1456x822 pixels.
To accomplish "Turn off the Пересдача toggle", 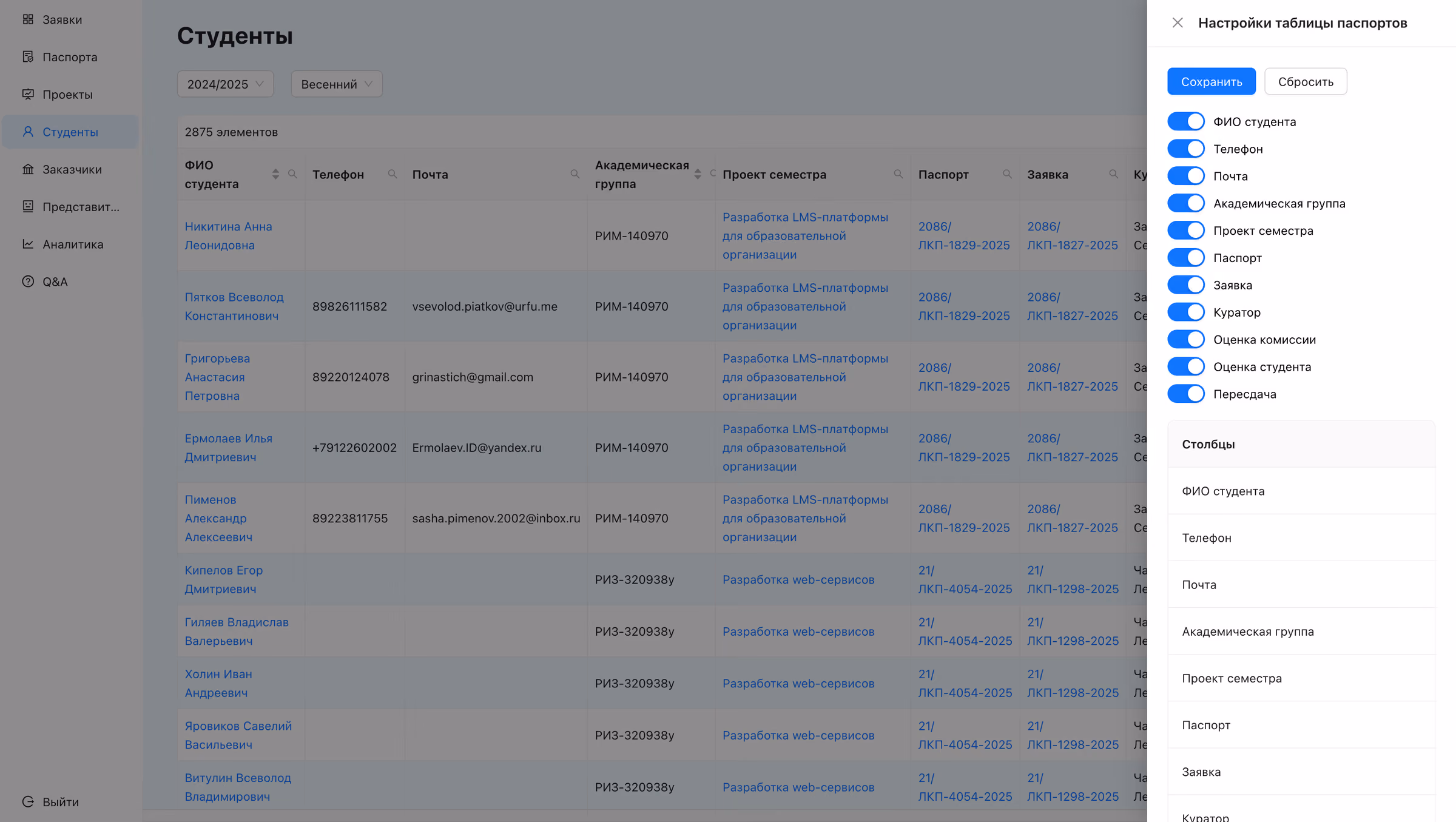I will coord(1186,394).
